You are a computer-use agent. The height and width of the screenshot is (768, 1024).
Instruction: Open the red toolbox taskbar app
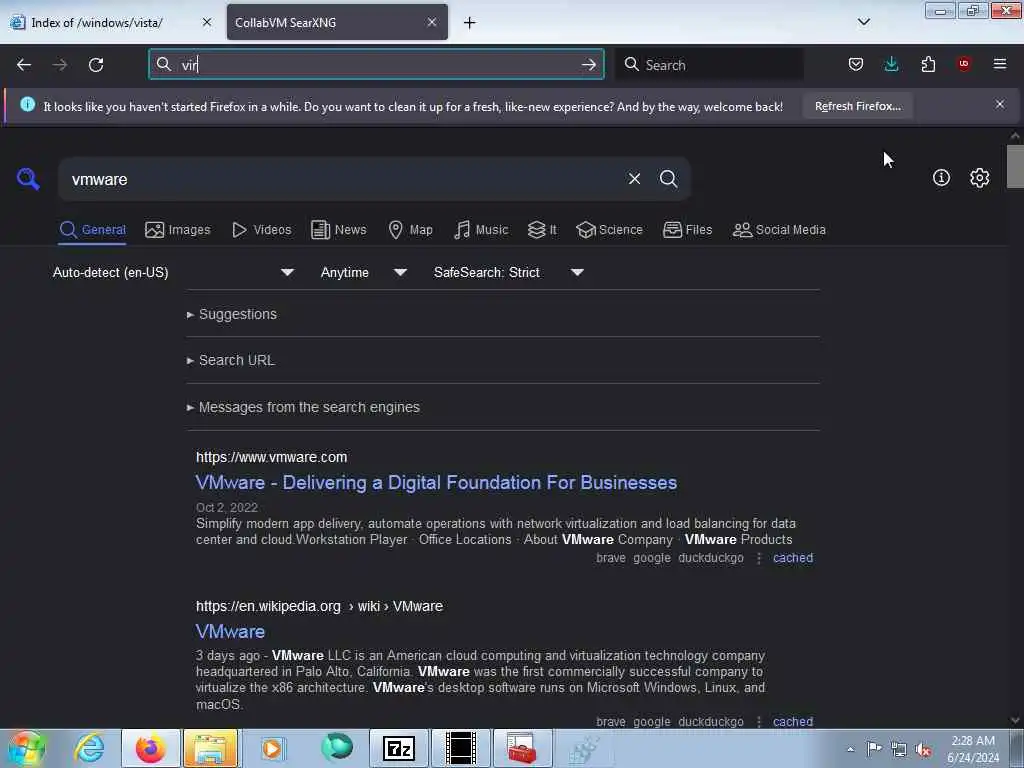click(x=522, y=748)
